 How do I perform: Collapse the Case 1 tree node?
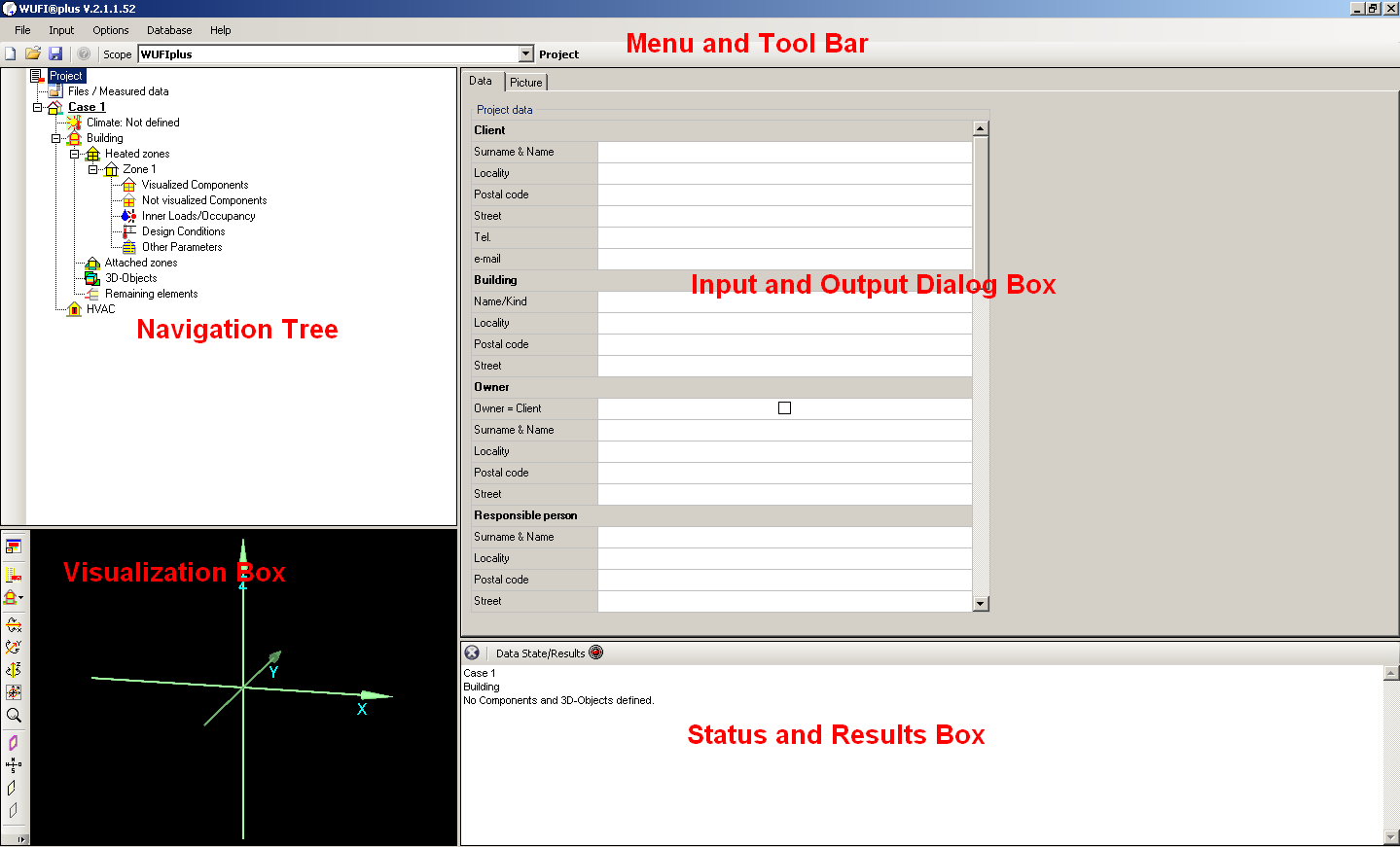[x=37, y=107]
